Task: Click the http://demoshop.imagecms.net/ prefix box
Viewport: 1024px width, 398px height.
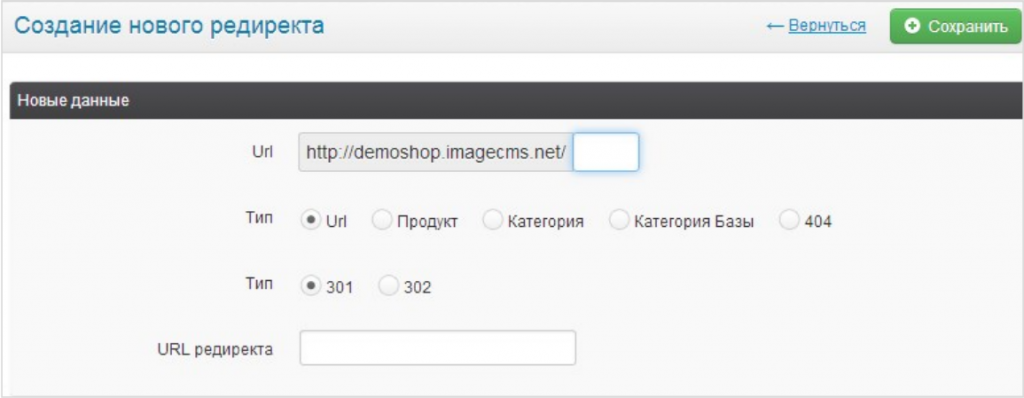Action: click(x=436, y=152)
